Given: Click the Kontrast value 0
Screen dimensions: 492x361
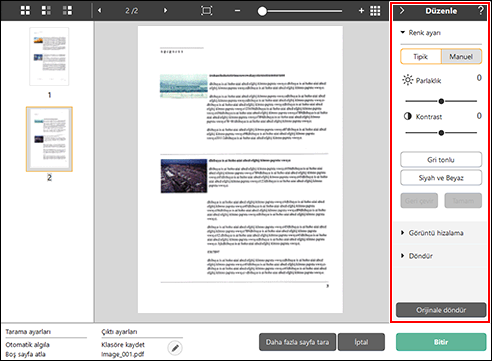Looking at the screenshot, I should tap(479, 116).
